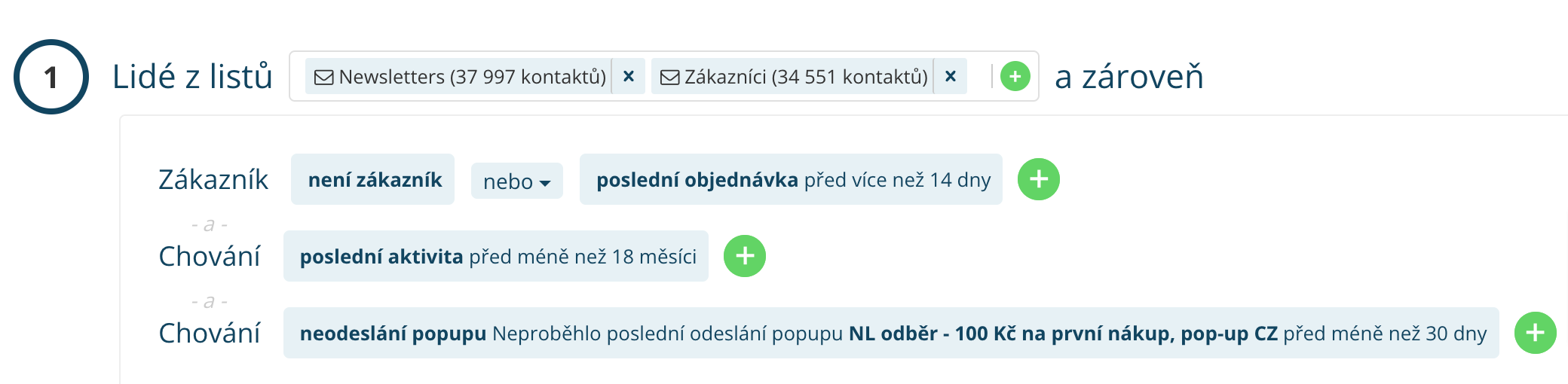
Task: Open the nebo operator dropdown
Action: click(516, 181)
